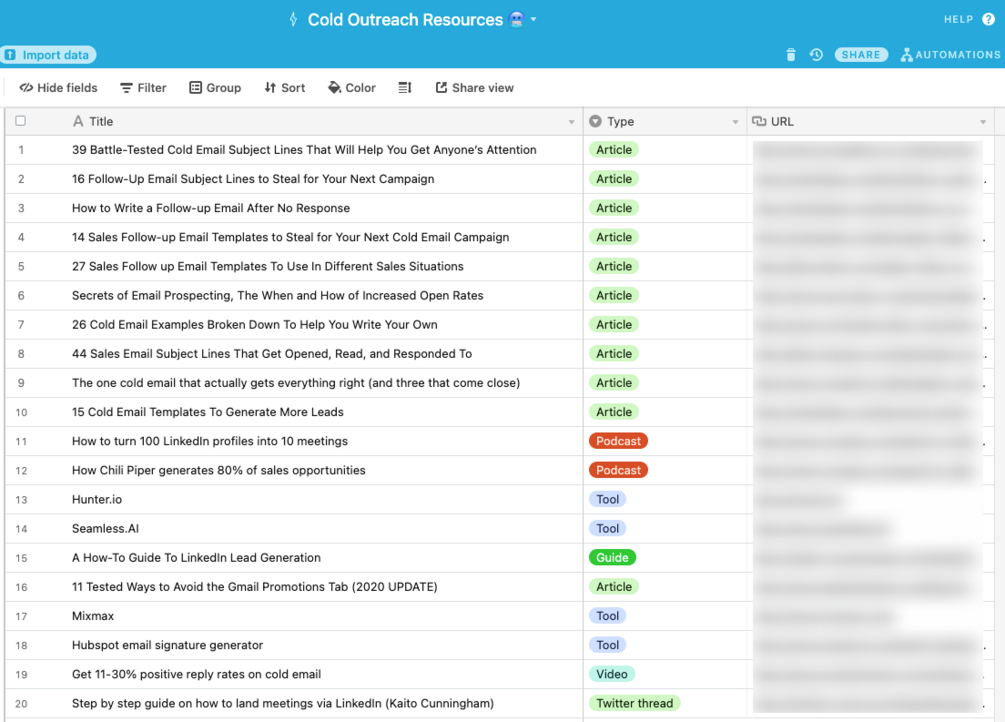Screen dimensions: 1005x722
Task: Select row number 12
Action: tap(21, 471)
